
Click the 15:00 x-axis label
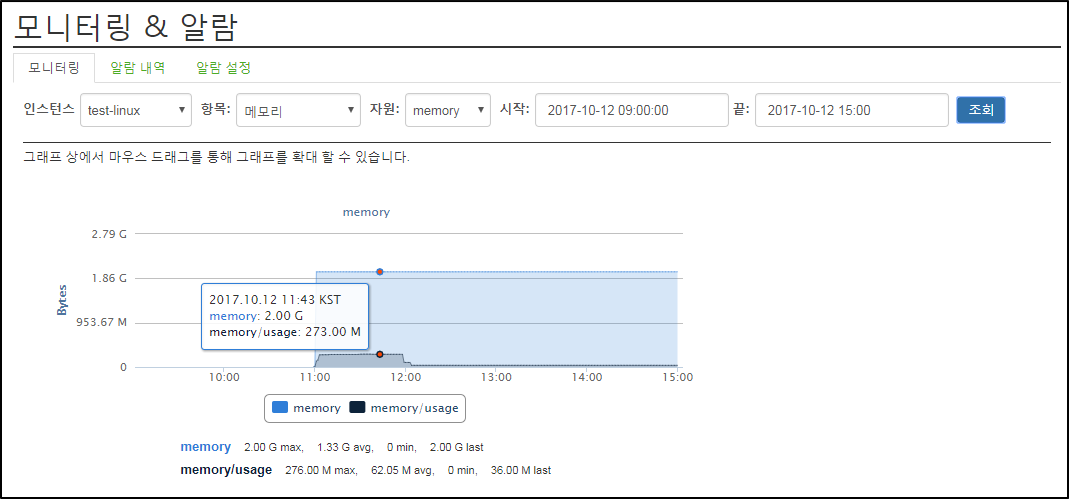[677, 376]
